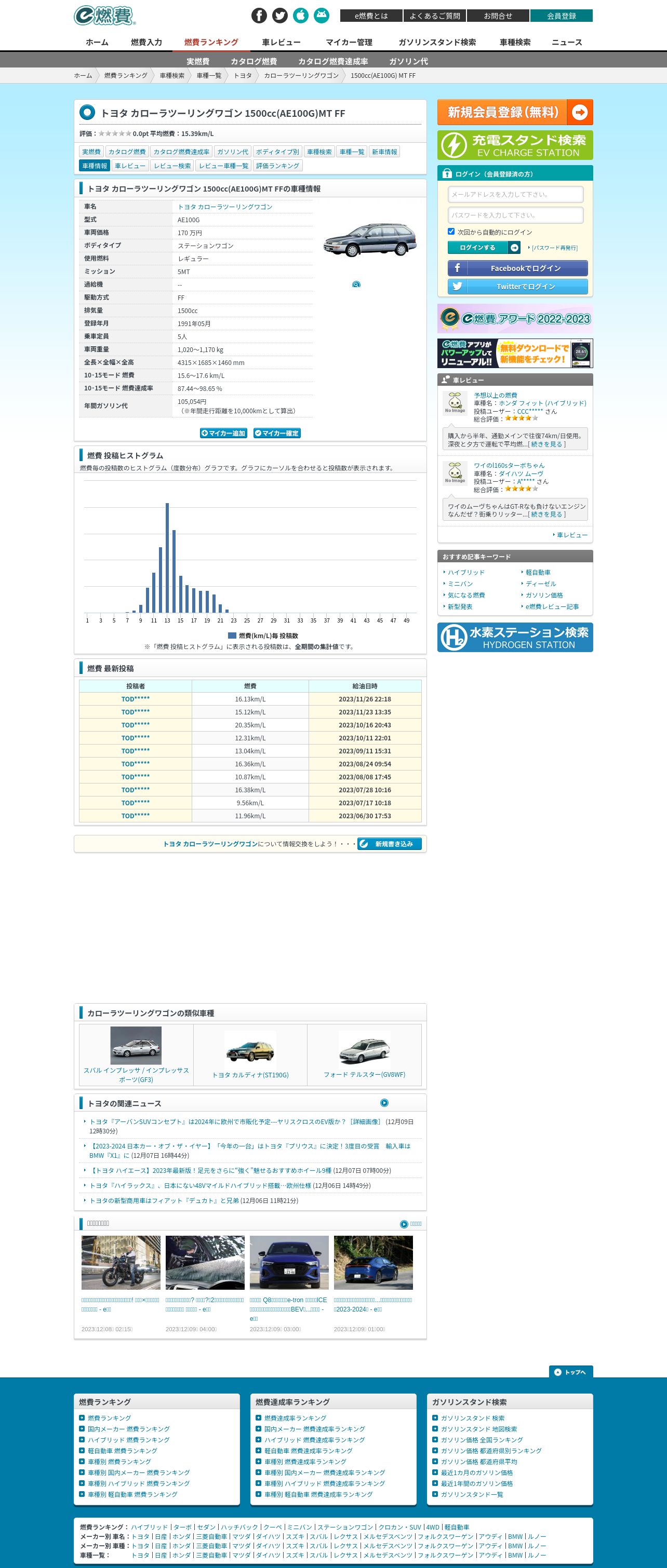Open the Apple app store icon

coord(301,16)
